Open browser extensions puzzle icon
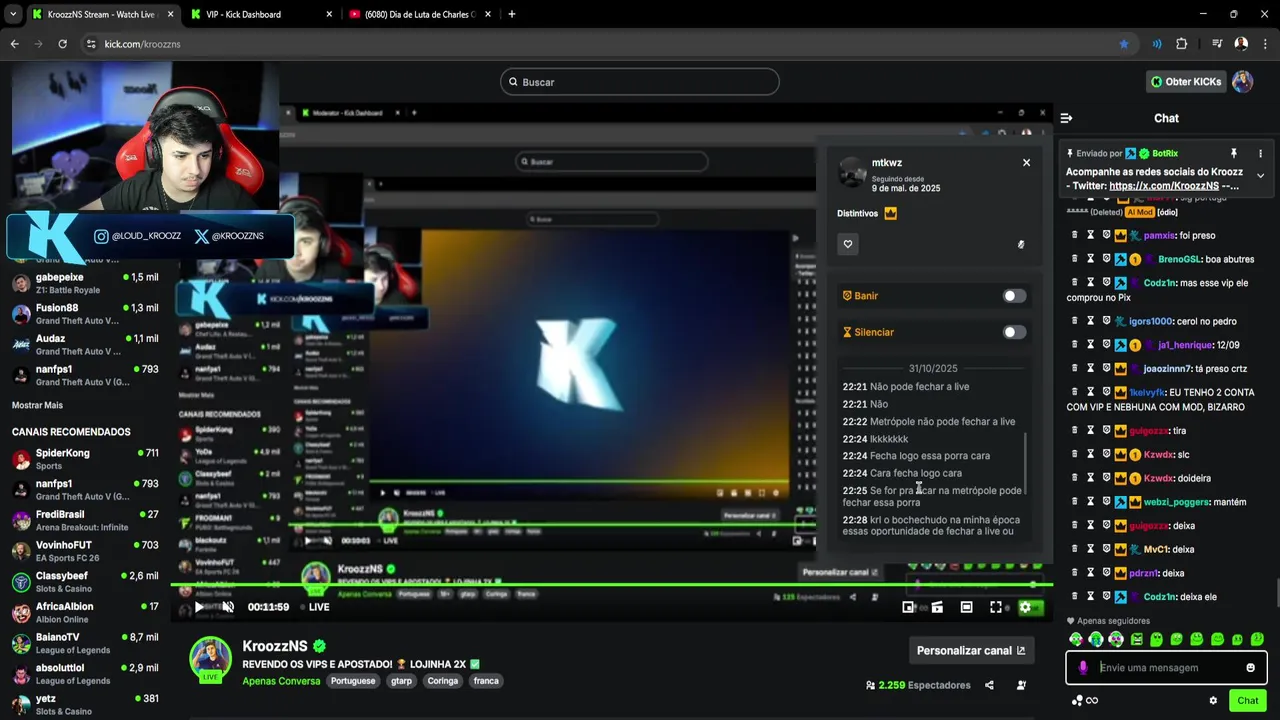1280x720 pixels. click(1181, 44)
